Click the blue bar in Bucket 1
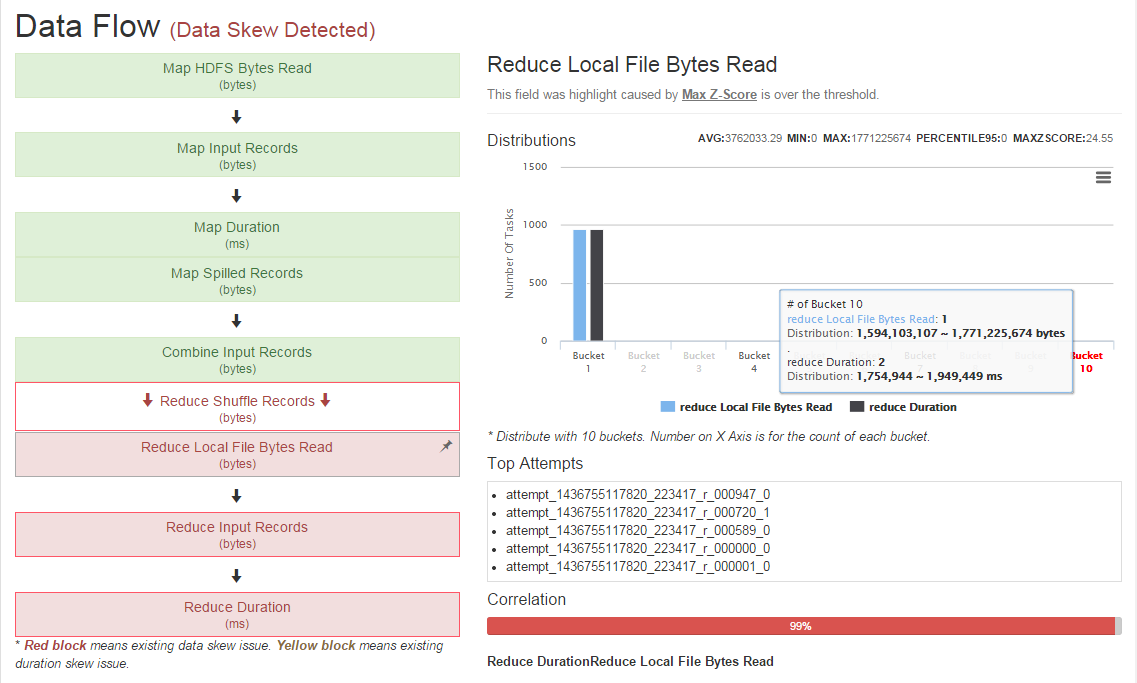The width and height of the screenshot is (1137, 683). tap(579, 285)
